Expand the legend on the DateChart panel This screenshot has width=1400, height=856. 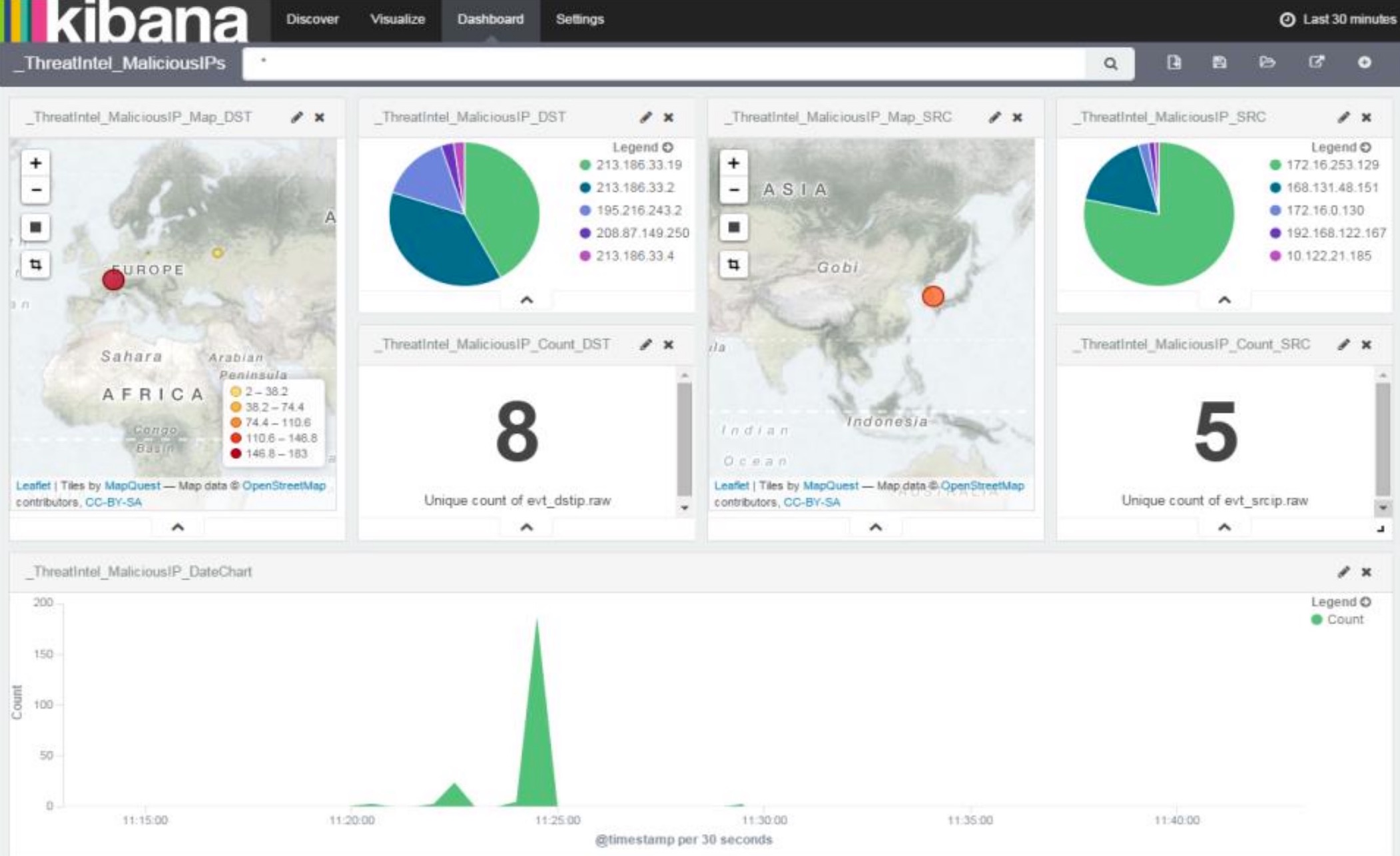(x=1364, y=602)
